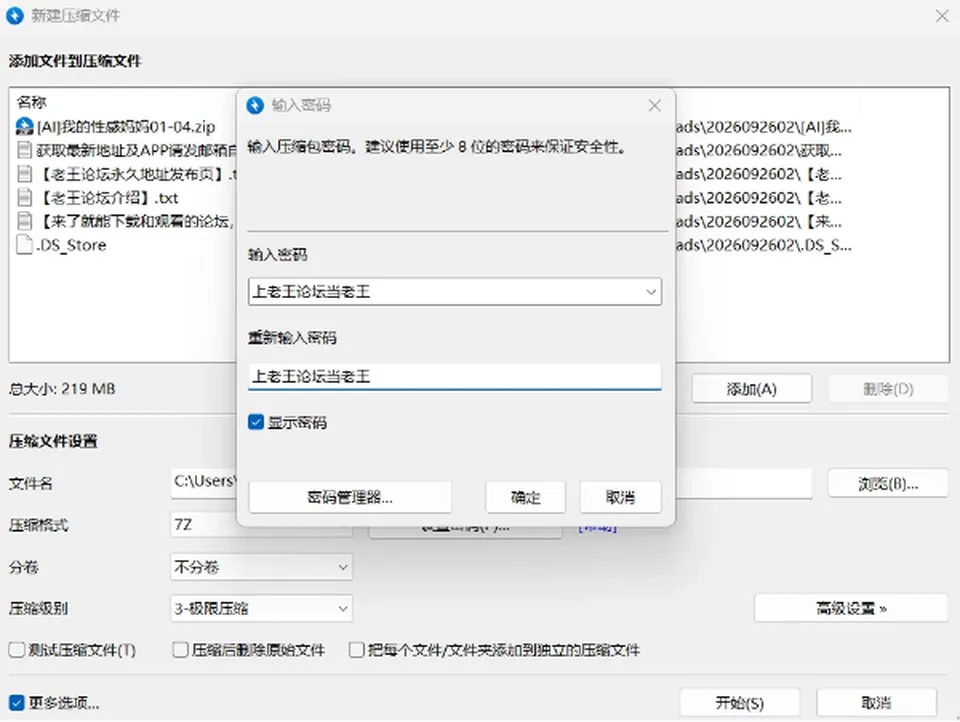Close the 新建压缩文件 window
The height and width of the screenshot is (722, 960).
(942, 16)
